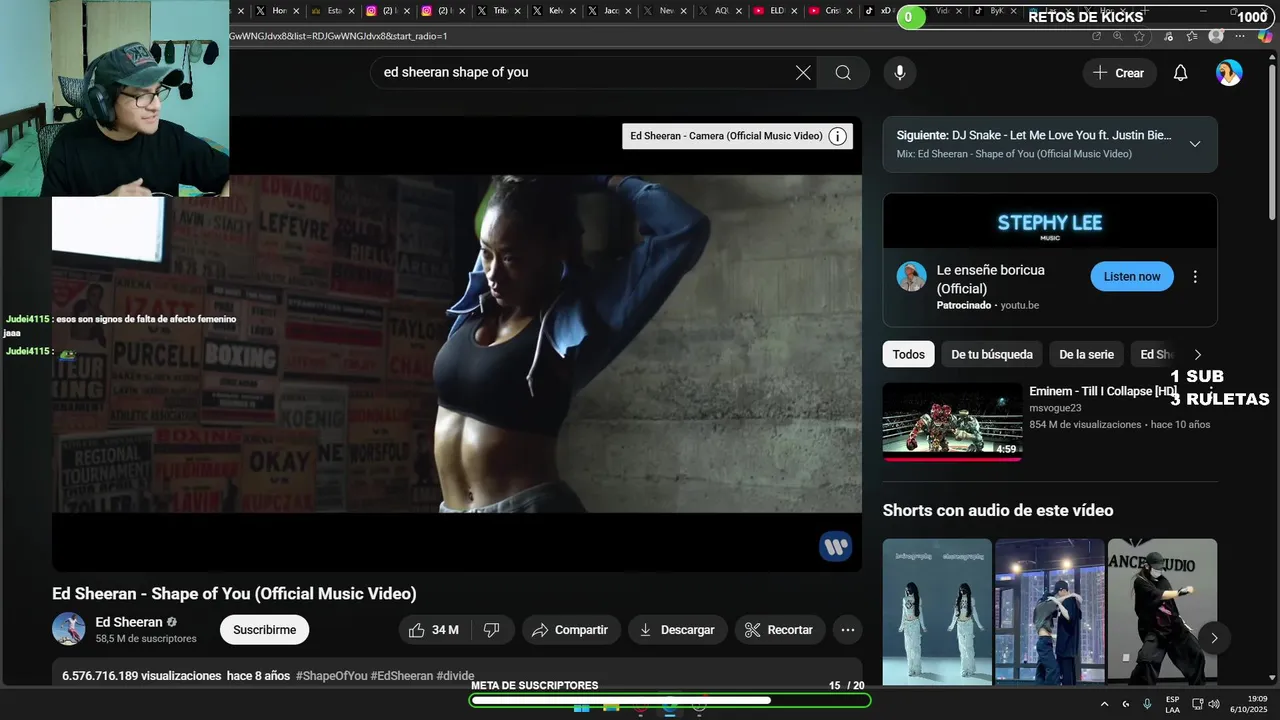The image size is (1280, 720).
Task: Open the #ShapeOfYou hashtag link
Action: 331,676
